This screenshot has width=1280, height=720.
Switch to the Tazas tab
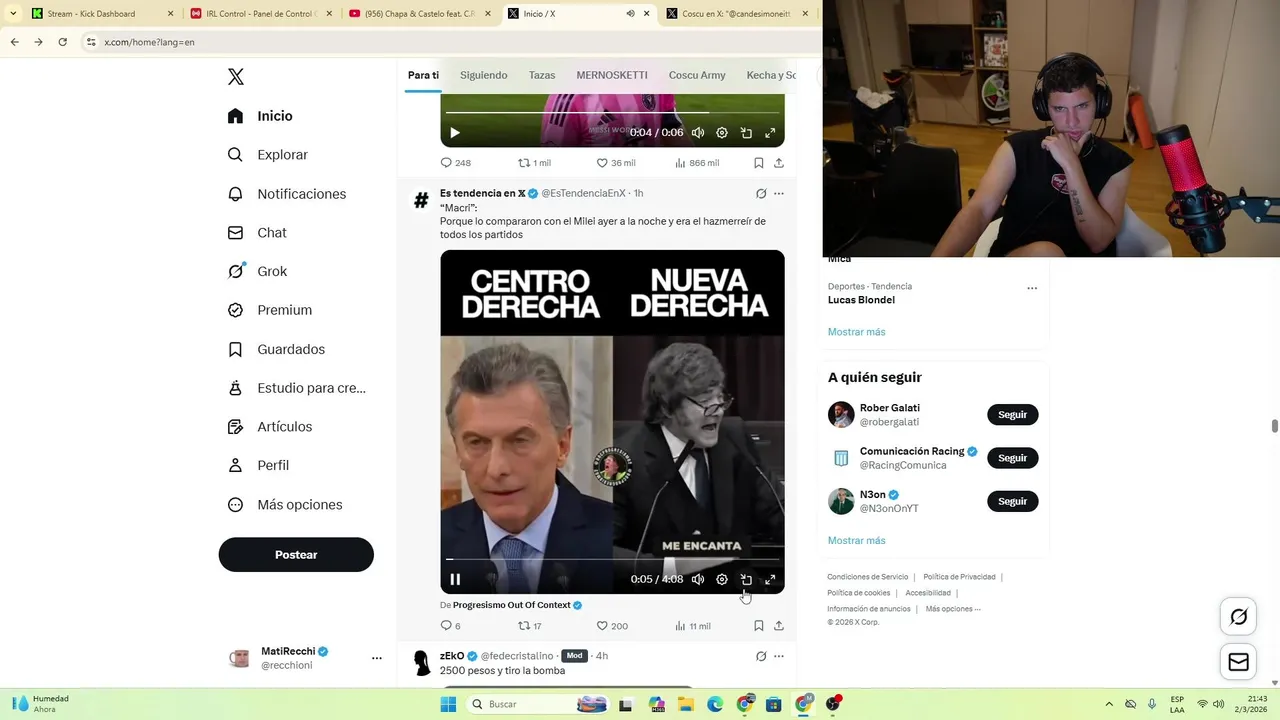[x=542, y=75]
